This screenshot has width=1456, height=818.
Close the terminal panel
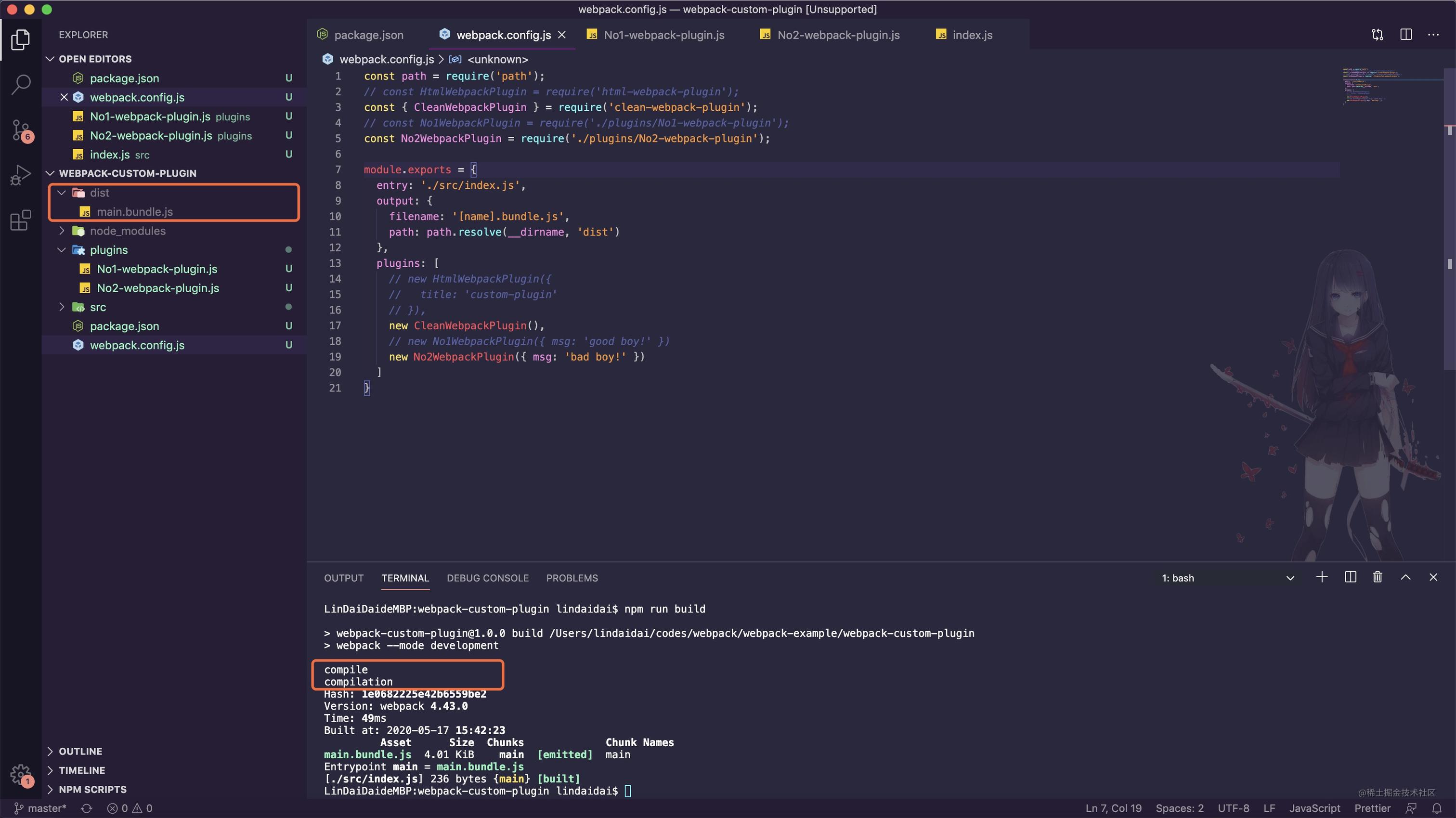pyautogui.click(x=1433, y=577)
